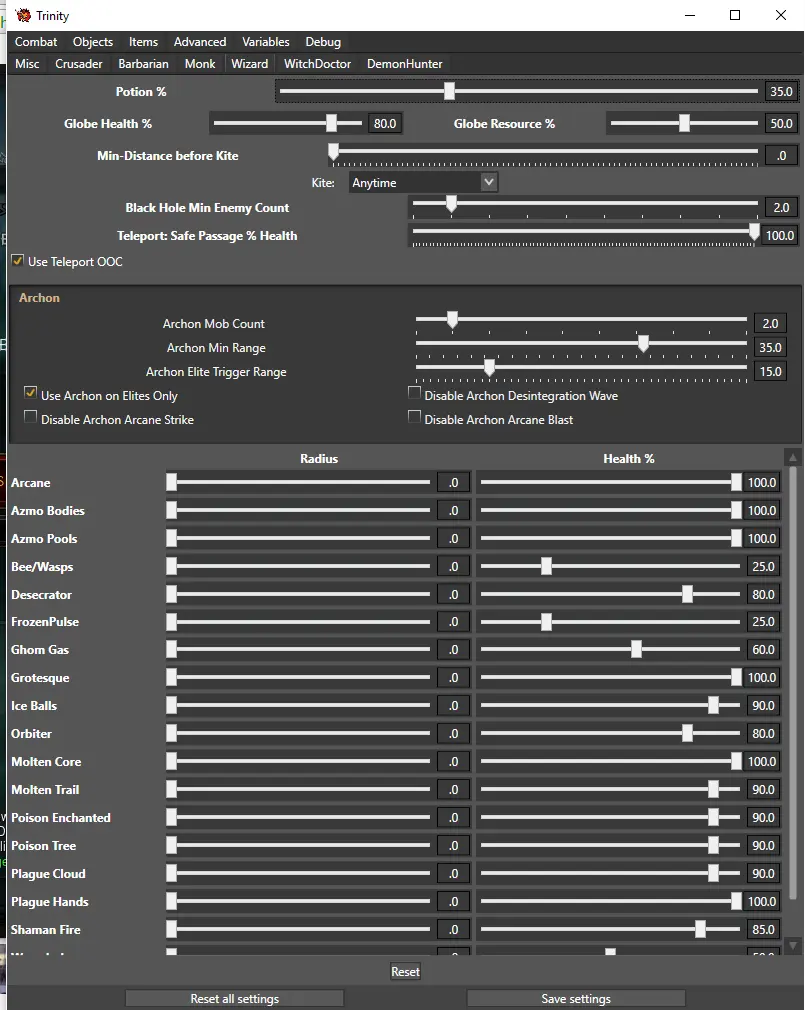Click the Molten Trail Health % slider
The width and height of the screenshot is (805, 1010).
pyautogui.click(x=610, y=790)
